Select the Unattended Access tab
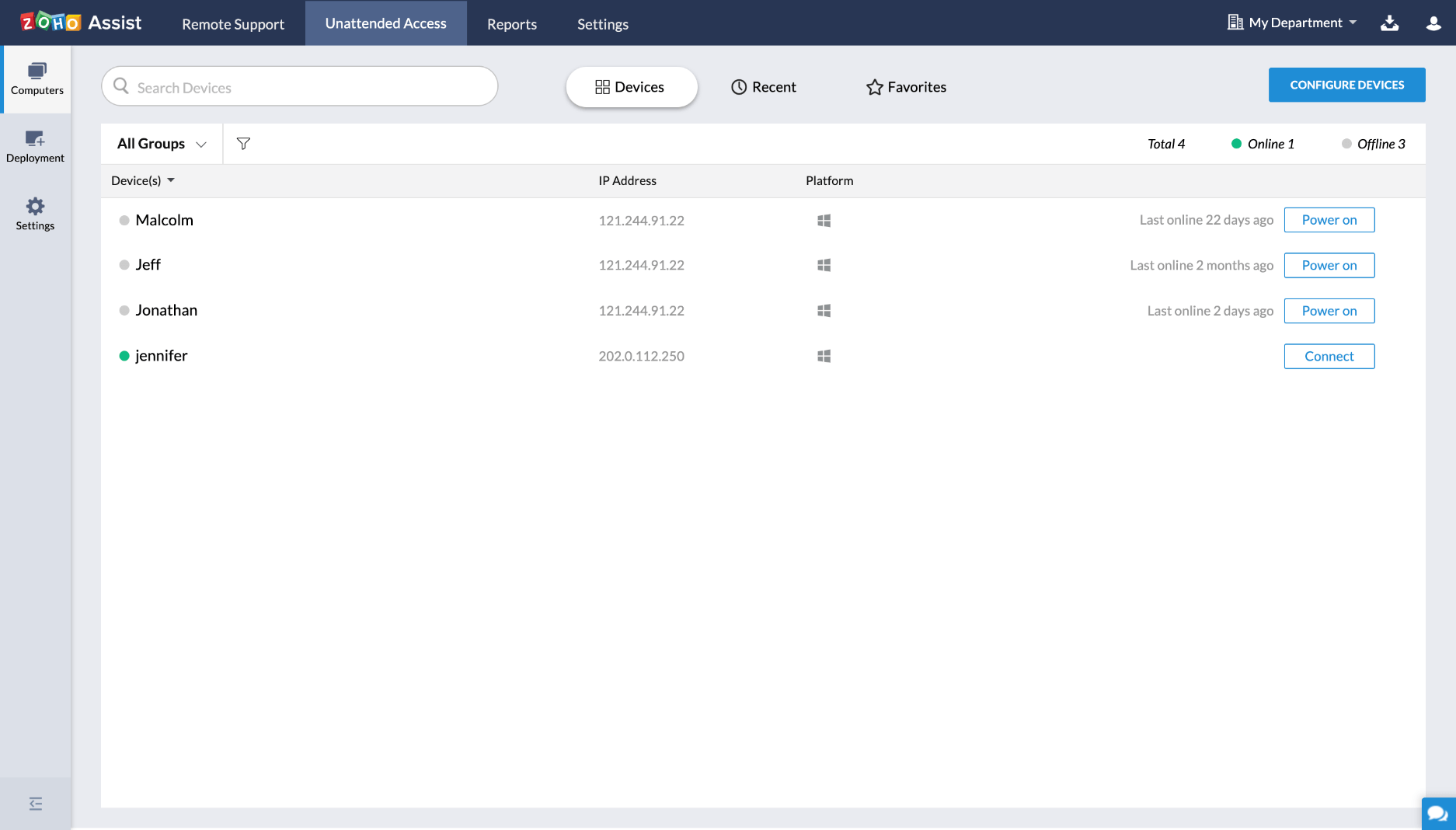Image resolution: width=1456 pixels, height=830 pixels. click(385, 23)
